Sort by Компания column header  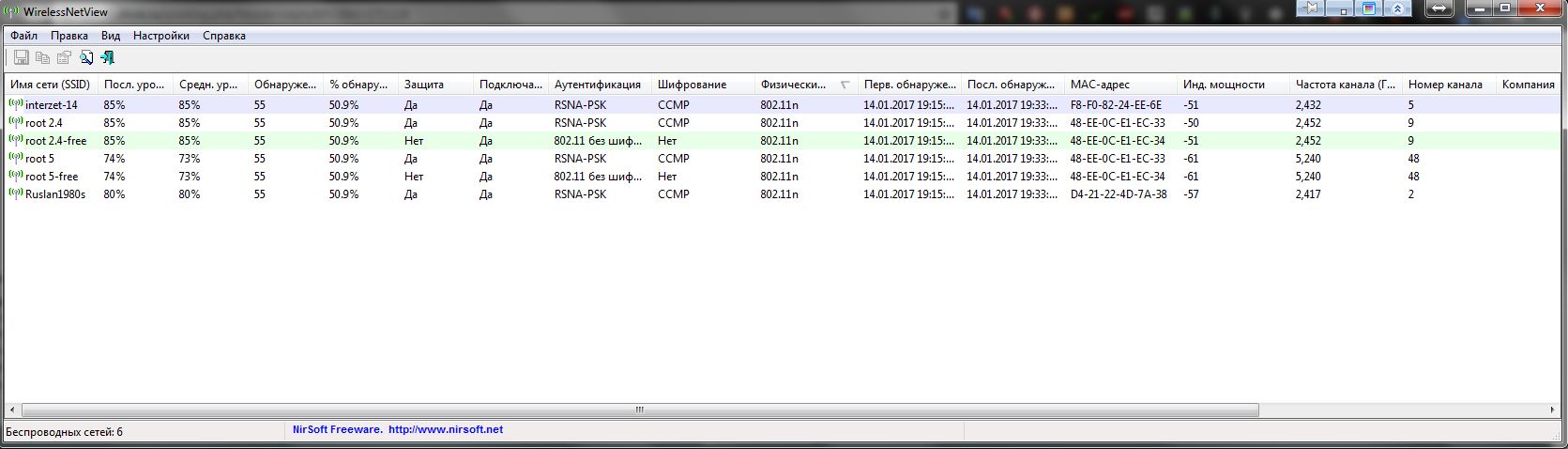click(1530, 85)
